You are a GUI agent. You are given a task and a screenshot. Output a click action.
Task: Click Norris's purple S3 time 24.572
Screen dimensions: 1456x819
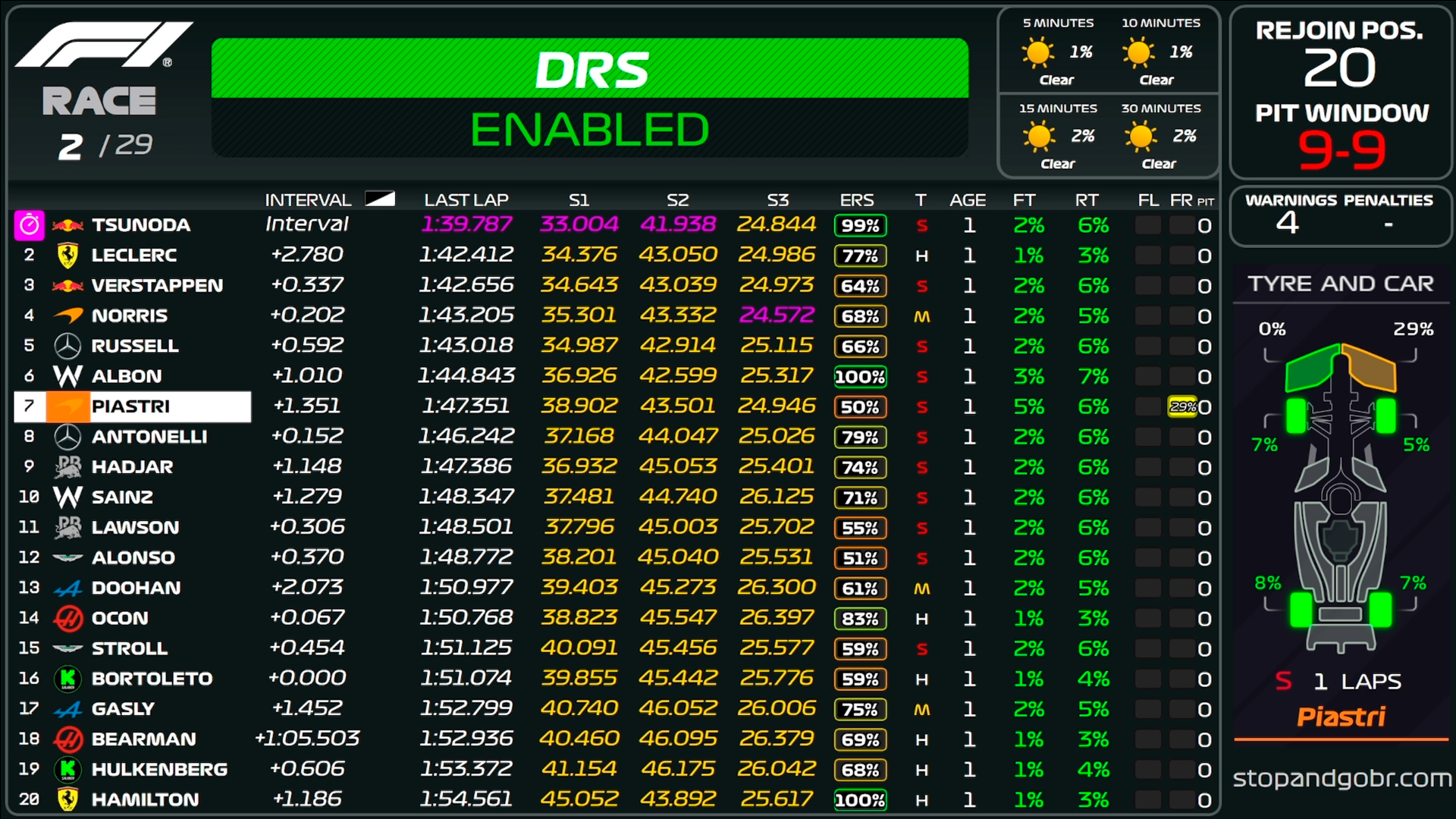[777, 315]
